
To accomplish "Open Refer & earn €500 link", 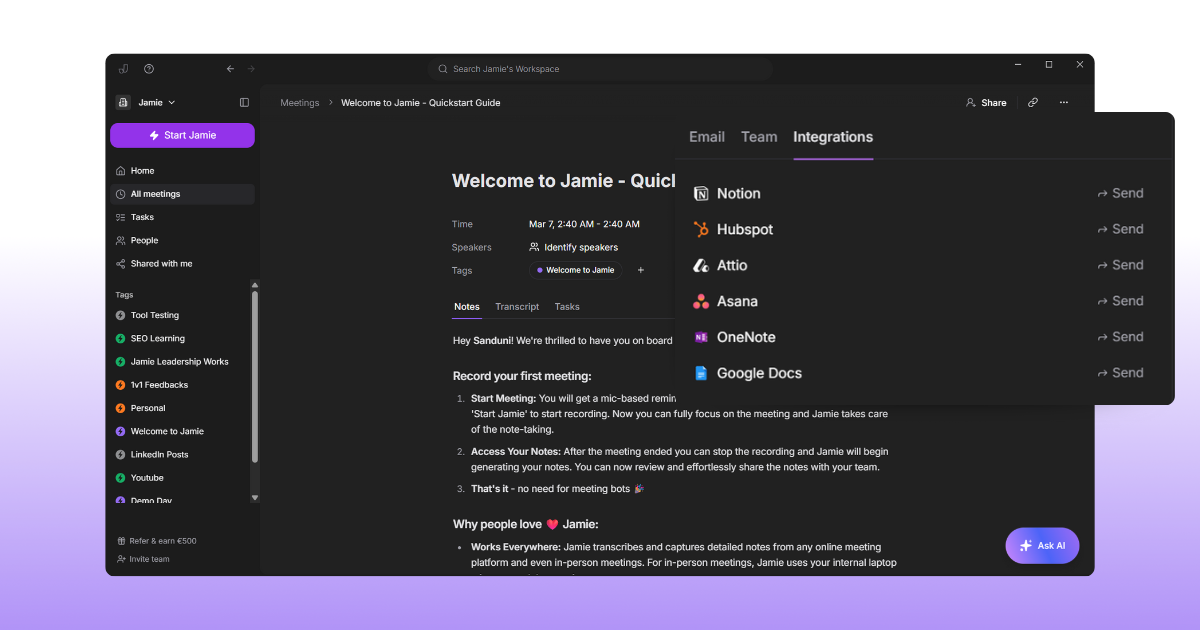I will [157, 541].
